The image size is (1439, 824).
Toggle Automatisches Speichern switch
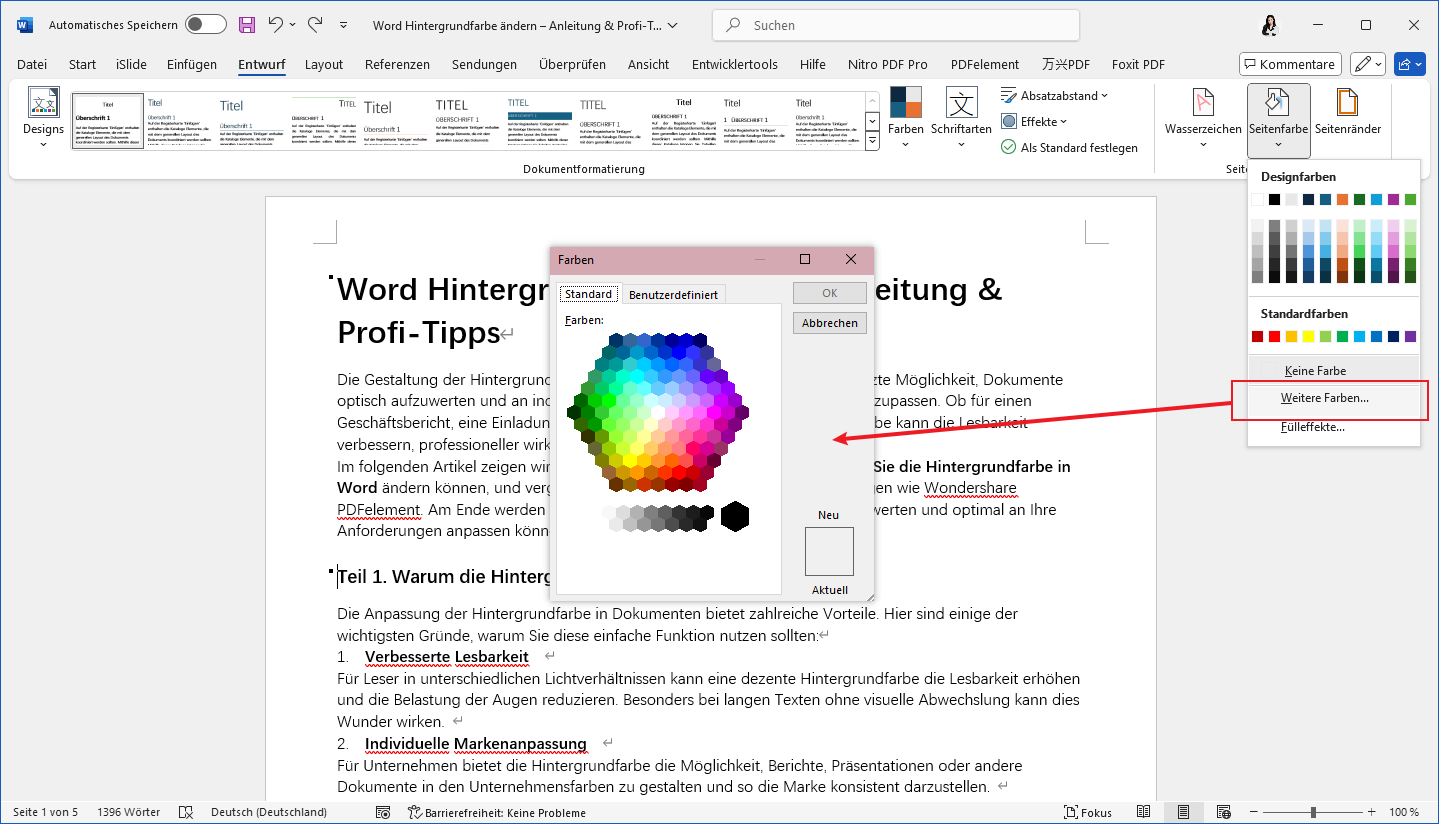pyautogui.click(x=205, y=24)
